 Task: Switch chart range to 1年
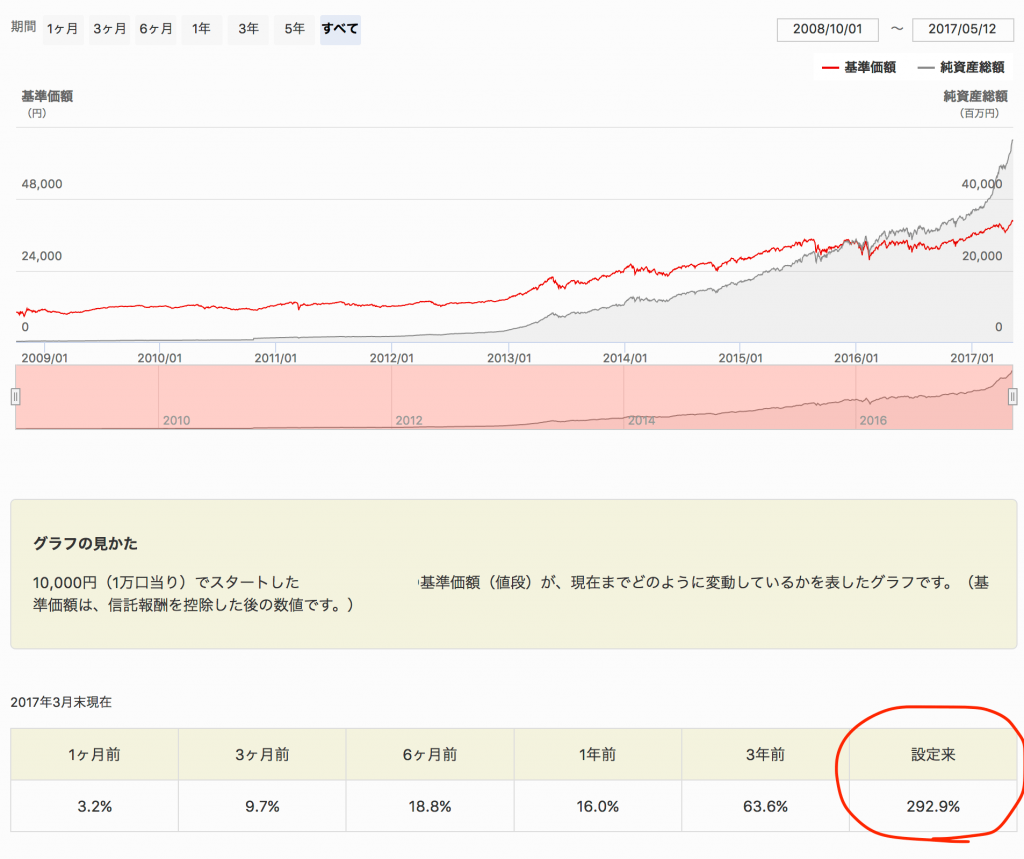201,29
